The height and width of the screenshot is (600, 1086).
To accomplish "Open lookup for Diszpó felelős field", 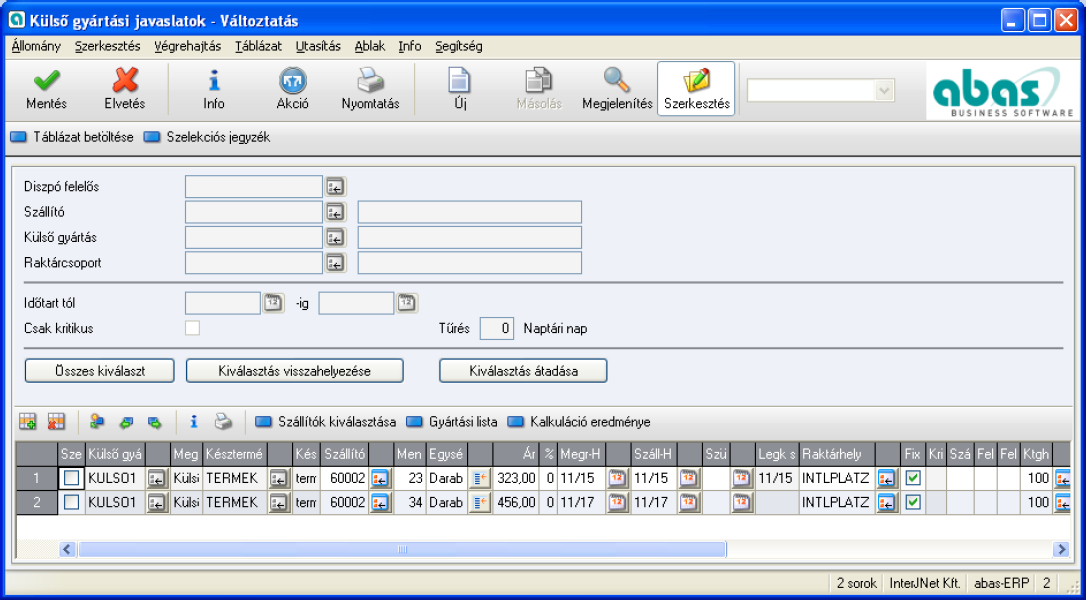I will (336, 187).
